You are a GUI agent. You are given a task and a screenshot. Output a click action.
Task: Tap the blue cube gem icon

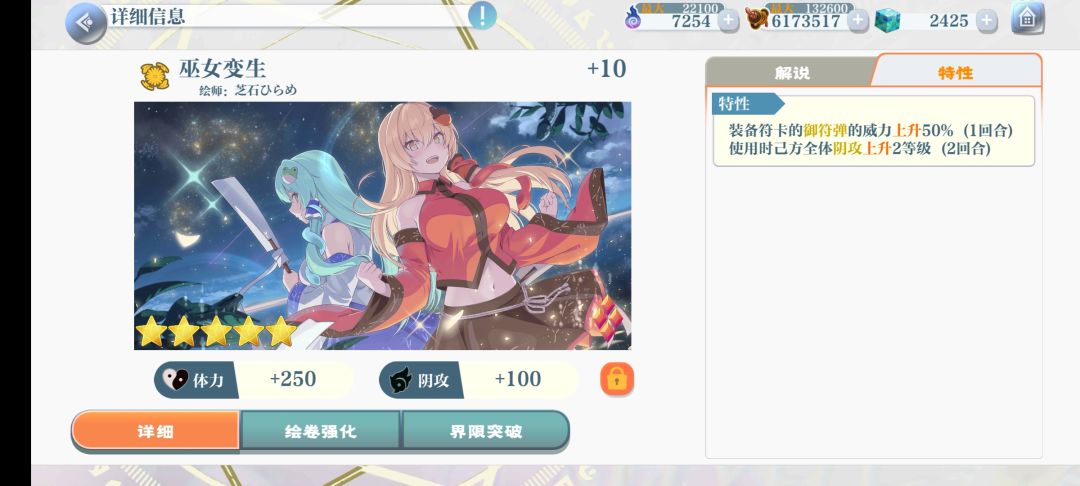[x=888, y=21]
